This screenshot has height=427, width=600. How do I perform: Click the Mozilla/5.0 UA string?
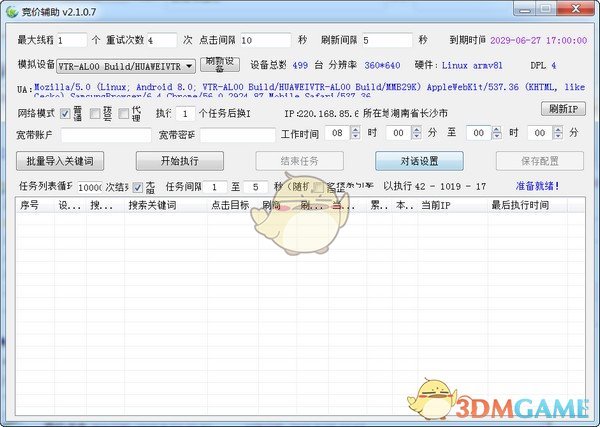click(x=309, y=90)
